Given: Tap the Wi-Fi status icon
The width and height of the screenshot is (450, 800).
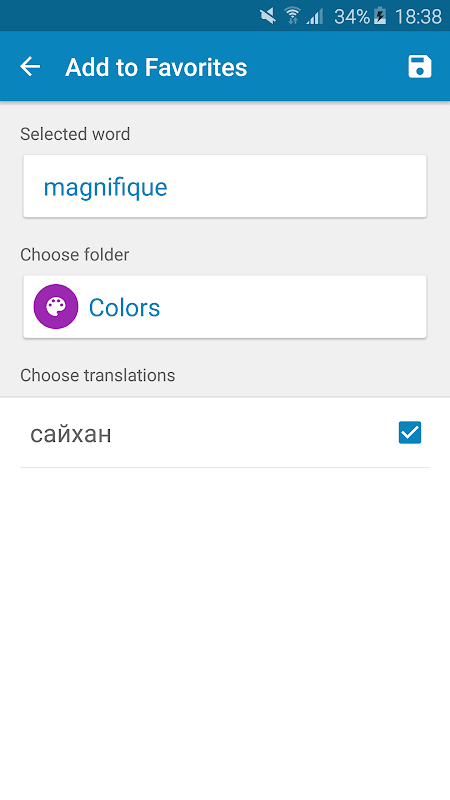Looking at the screenshot, I should [292, 16].
